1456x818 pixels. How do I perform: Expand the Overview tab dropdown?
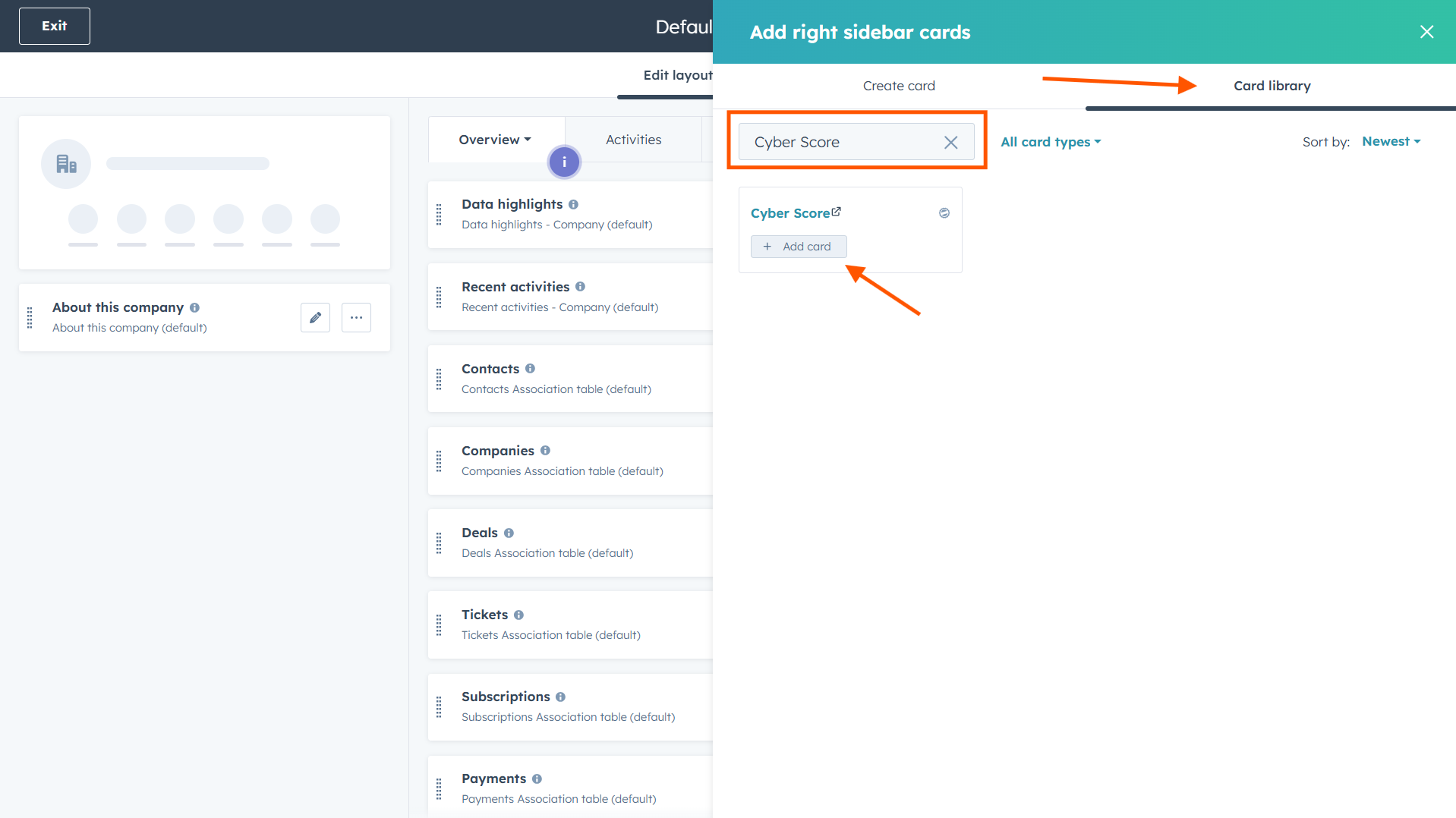click(495, 140)
